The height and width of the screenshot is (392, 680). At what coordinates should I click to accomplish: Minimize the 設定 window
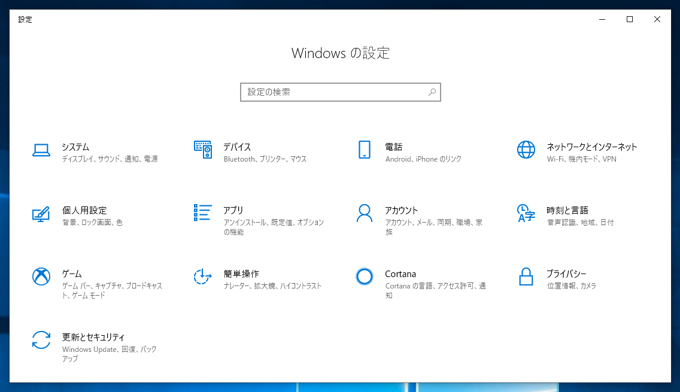click(x=602, y=20)
